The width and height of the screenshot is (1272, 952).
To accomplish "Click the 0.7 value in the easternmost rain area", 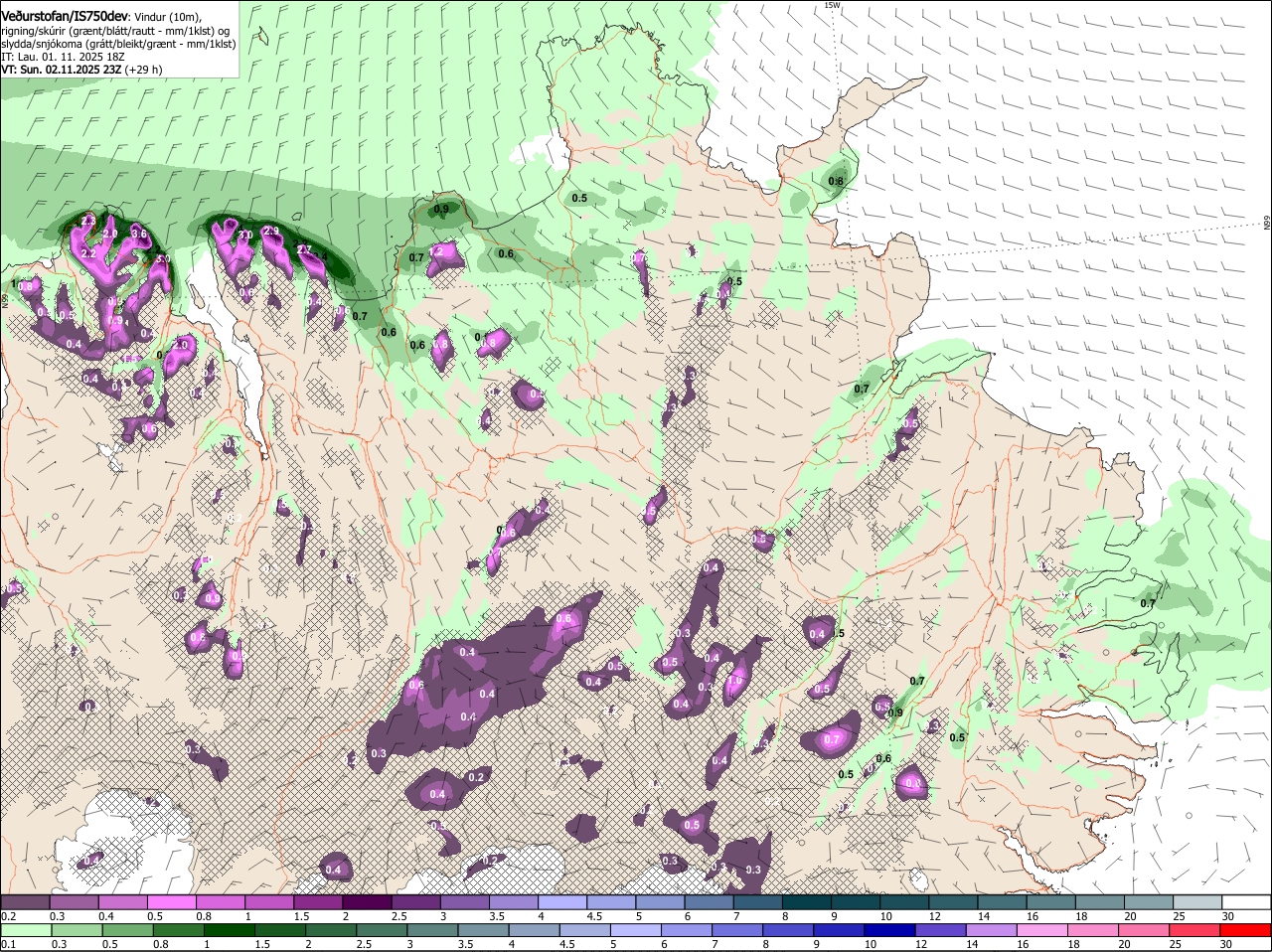I will [1148, 603].
